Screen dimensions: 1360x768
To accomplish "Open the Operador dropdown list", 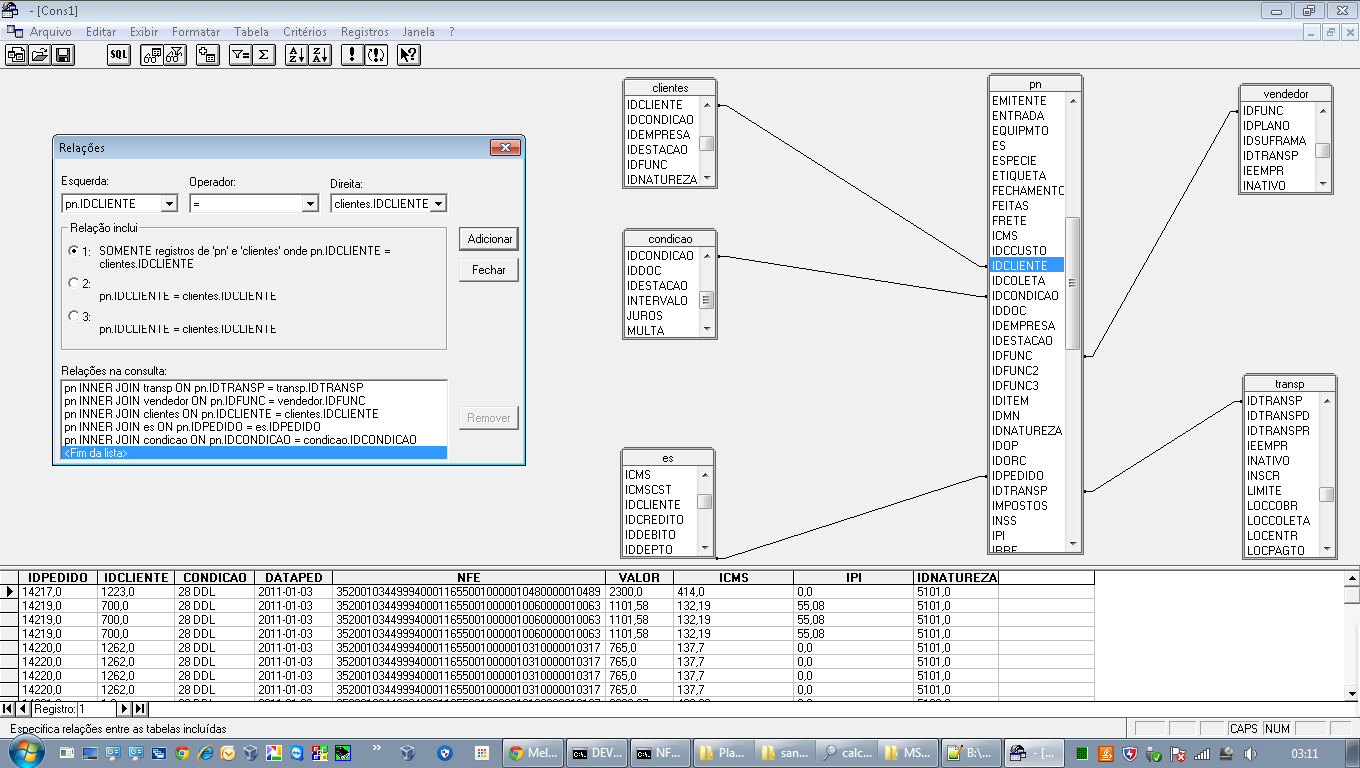I will pyautogui.click(x=309, y=204).
